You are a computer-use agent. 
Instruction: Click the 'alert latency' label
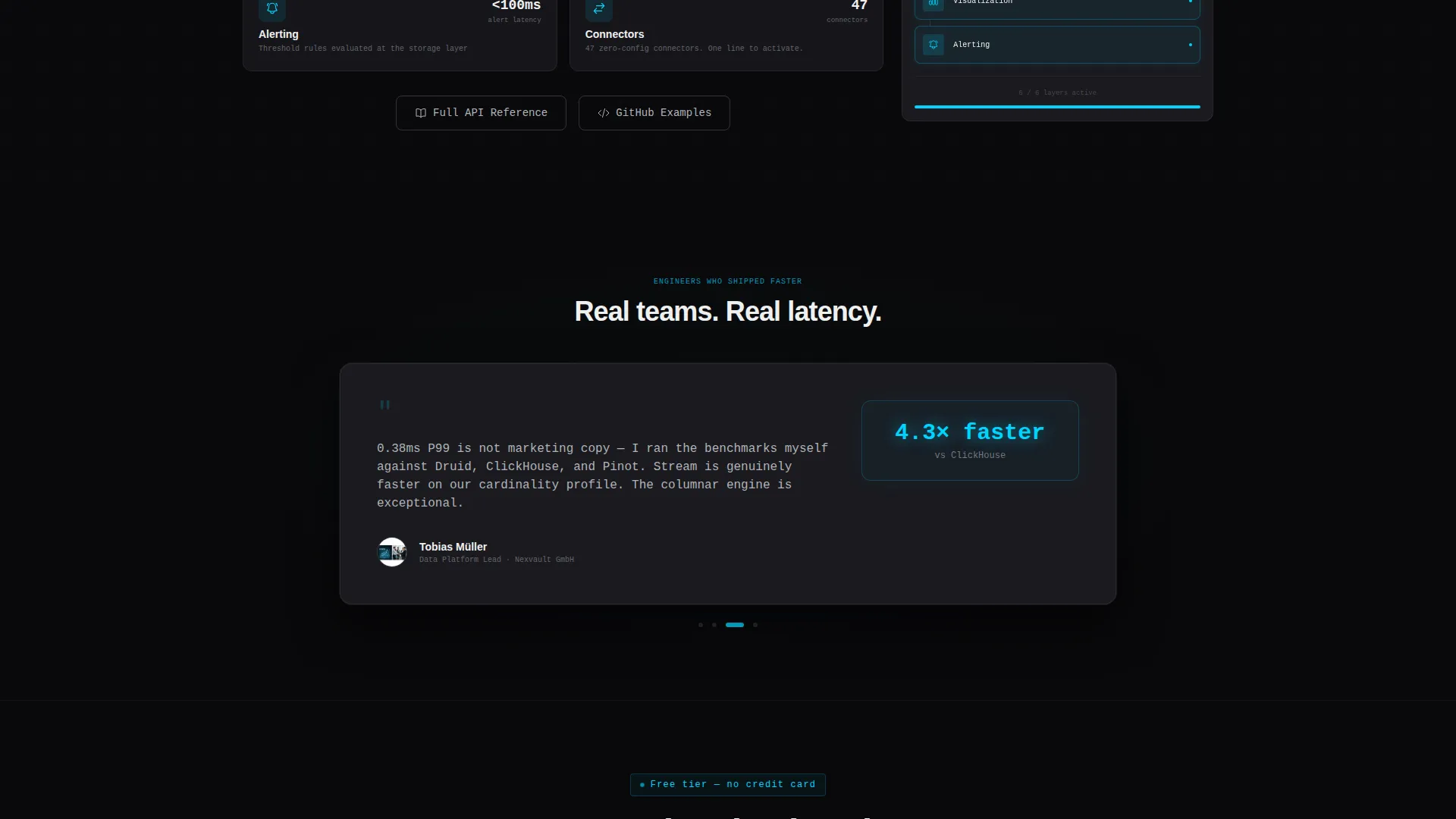click(515, 20)
